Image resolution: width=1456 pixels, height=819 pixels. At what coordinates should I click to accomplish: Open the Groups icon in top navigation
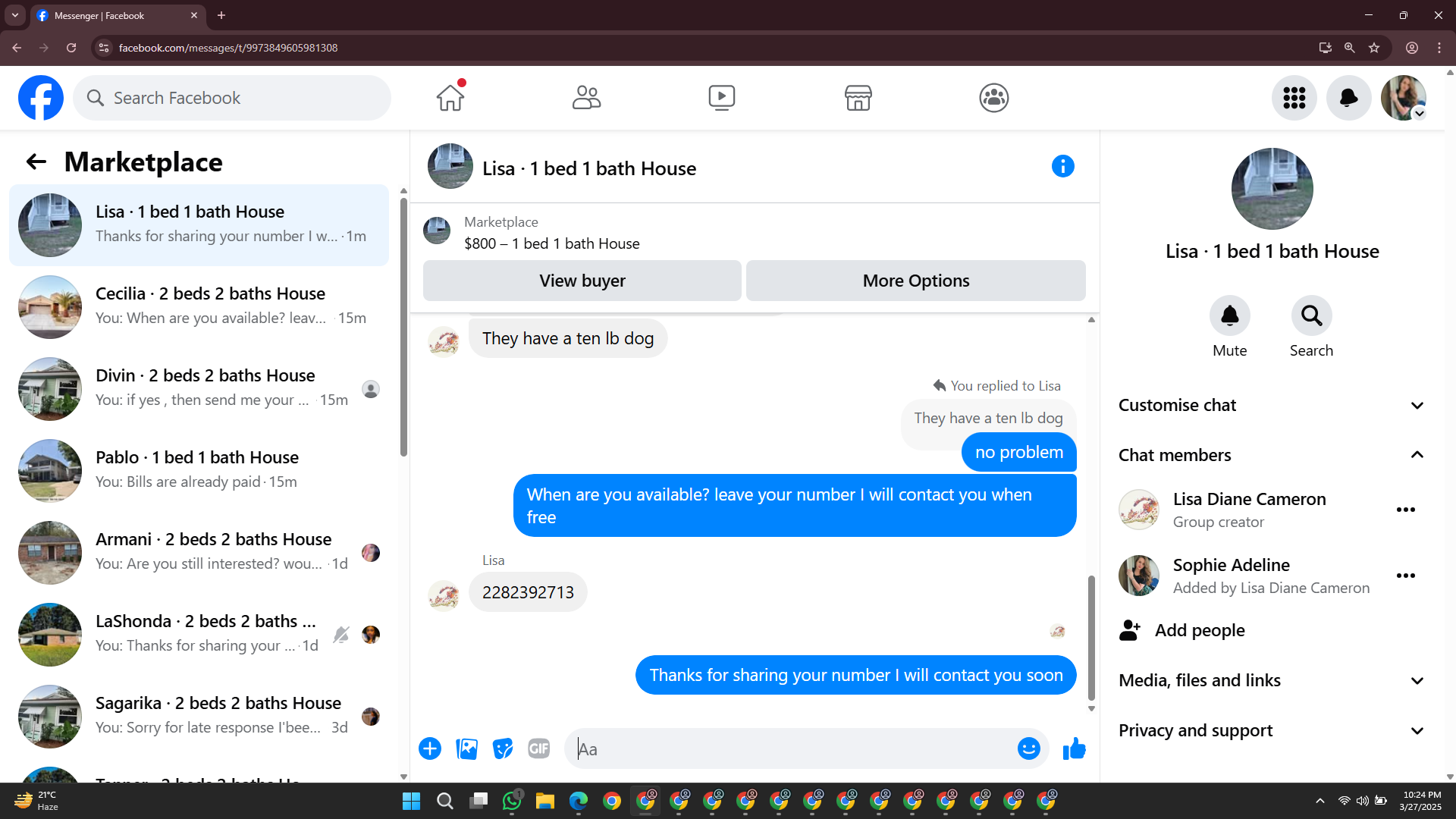(x=993, y=97)
